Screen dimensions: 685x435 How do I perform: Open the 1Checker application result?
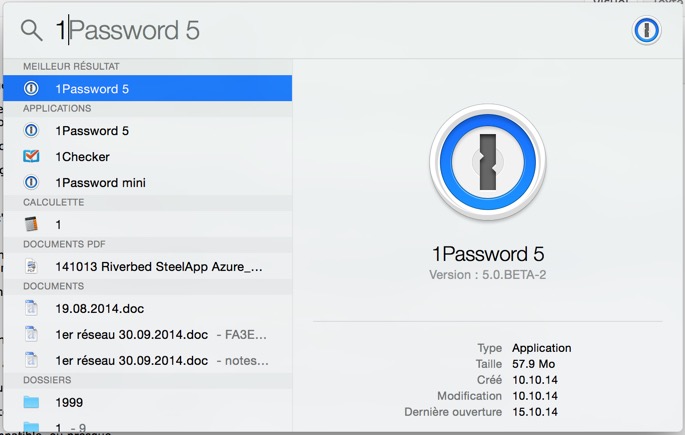tap(148, 156)
